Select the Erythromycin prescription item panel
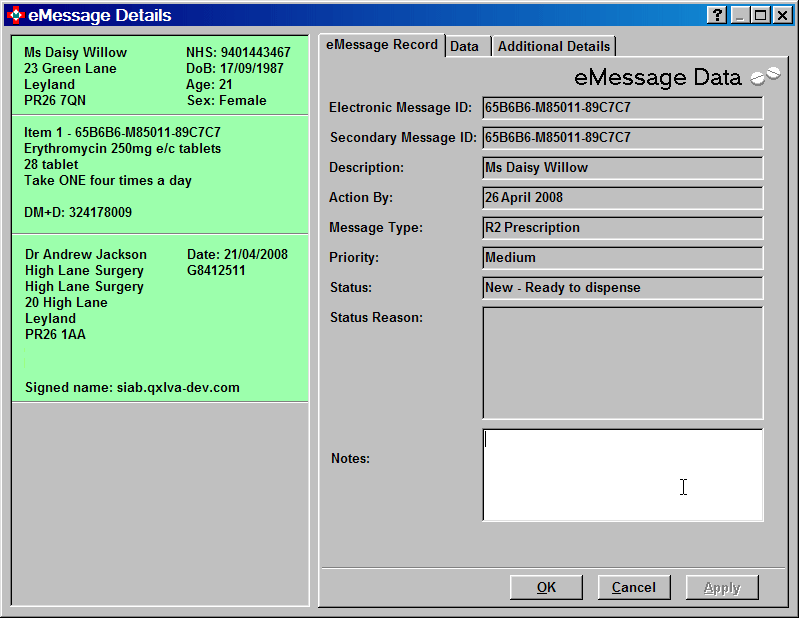This screenshot has height=618, width=799. click(160, 171)
